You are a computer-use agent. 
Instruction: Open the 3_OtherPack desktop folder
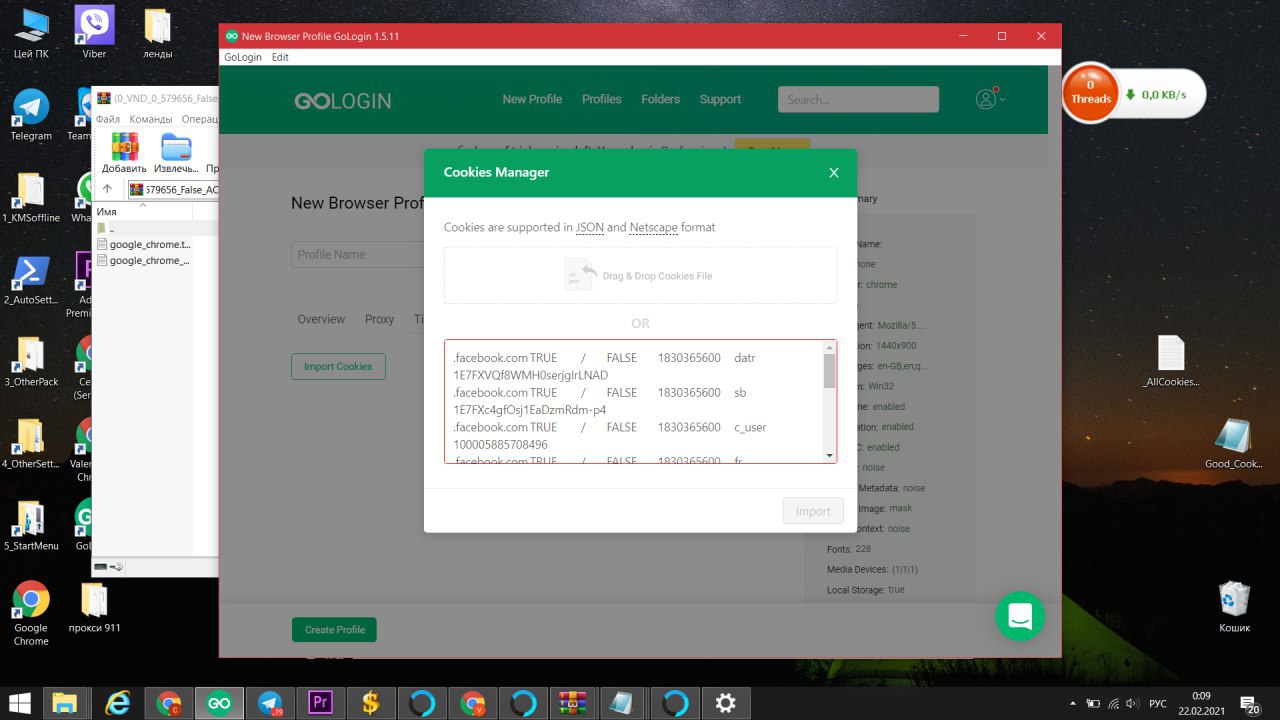click(x=31, y=360)
